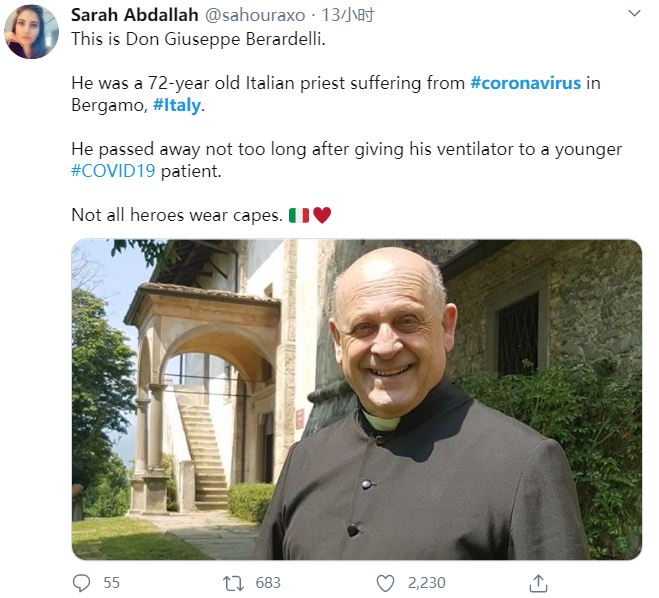Open the share tweet icon
Viewport: 659px width, 598px height.
coord(538,582)
